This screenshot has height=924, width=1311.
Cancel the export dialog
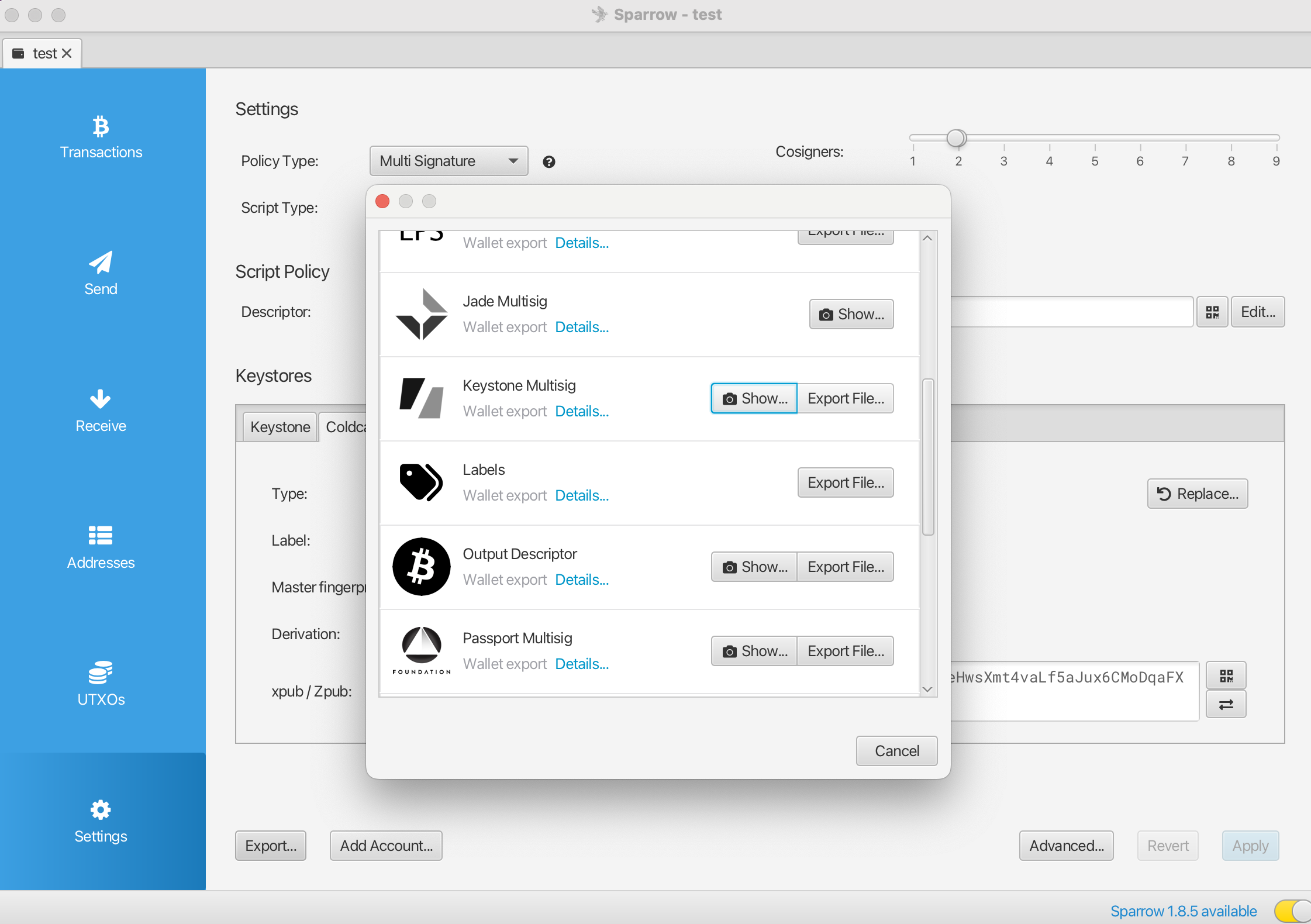click(896, 751)
